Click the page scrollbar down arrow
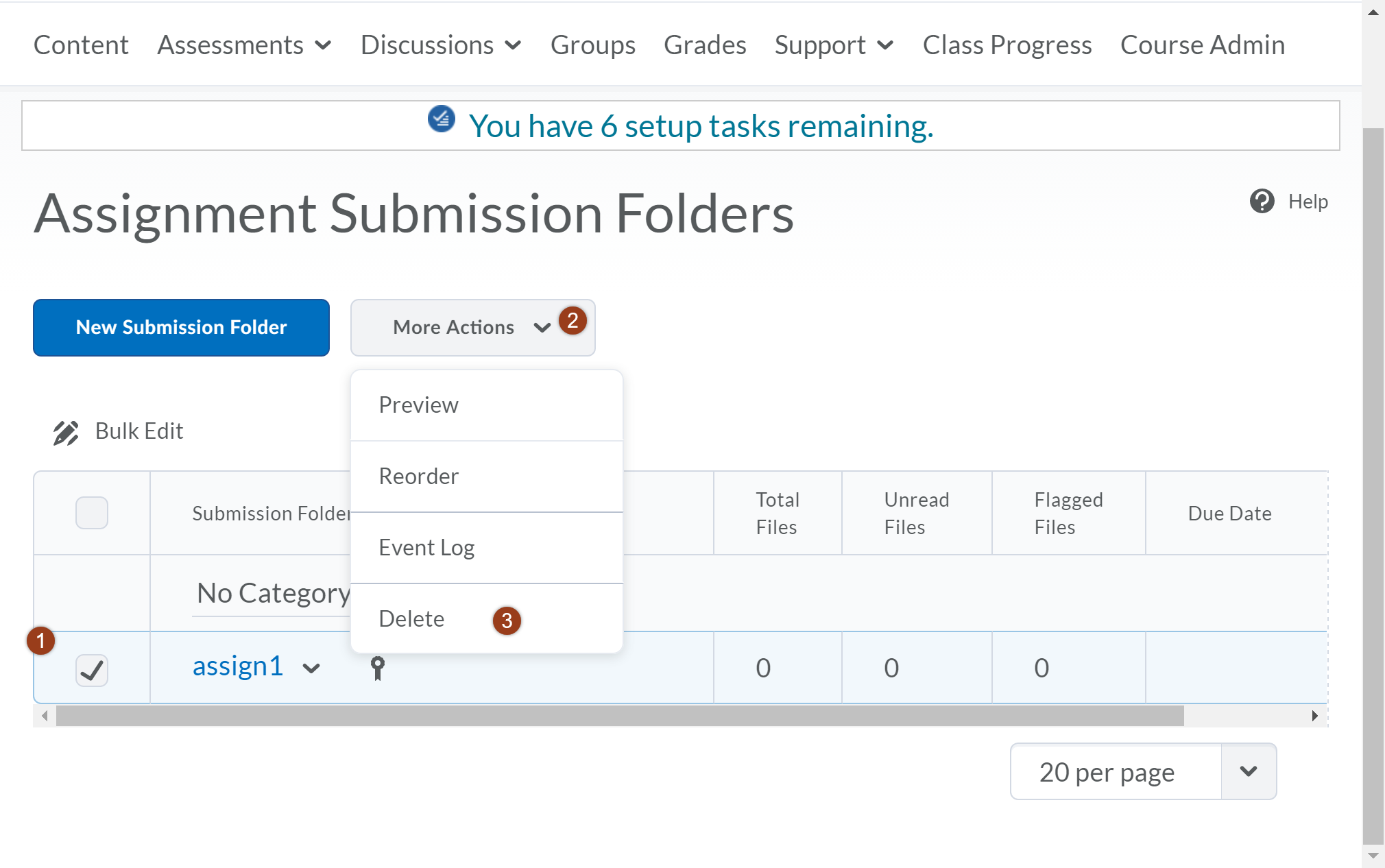 tap(1373, 856)
